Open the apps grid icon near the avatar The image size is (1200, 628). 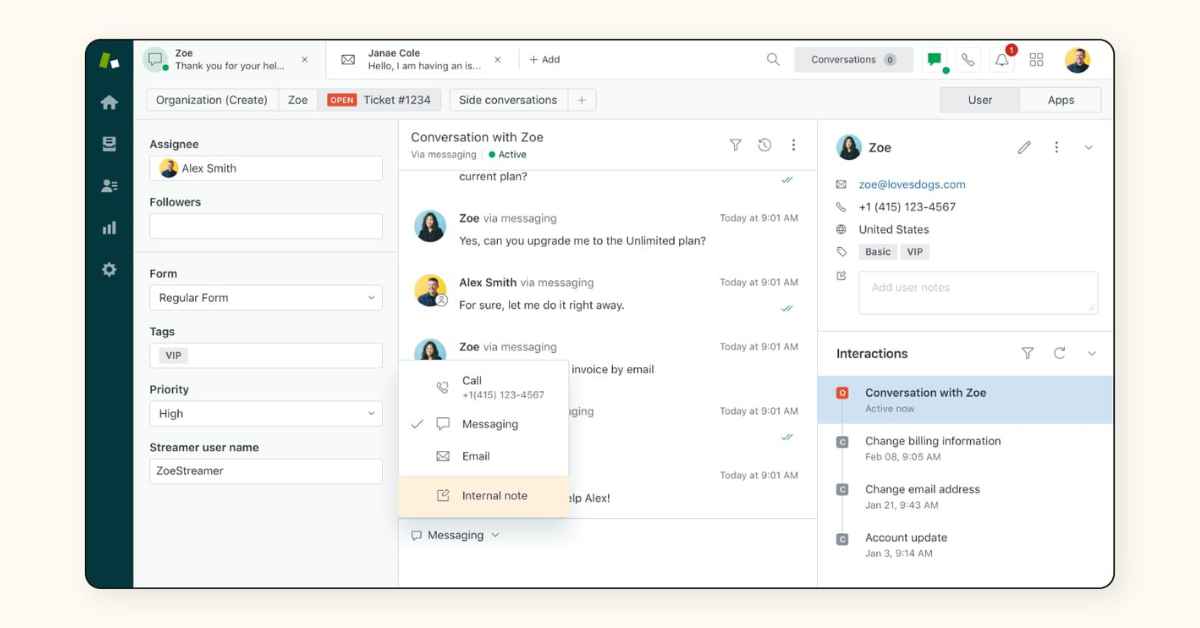point(1037,60)
